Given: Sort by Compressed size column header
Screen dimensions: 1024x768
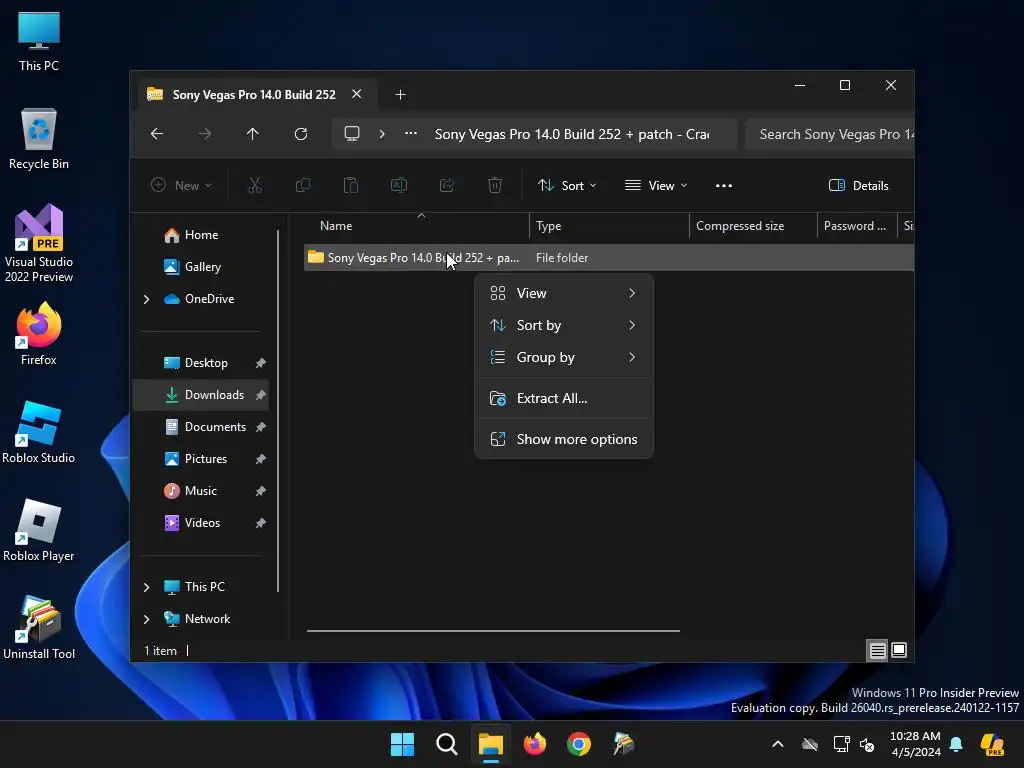Looking at the screenshot, I should pos(753,226).
